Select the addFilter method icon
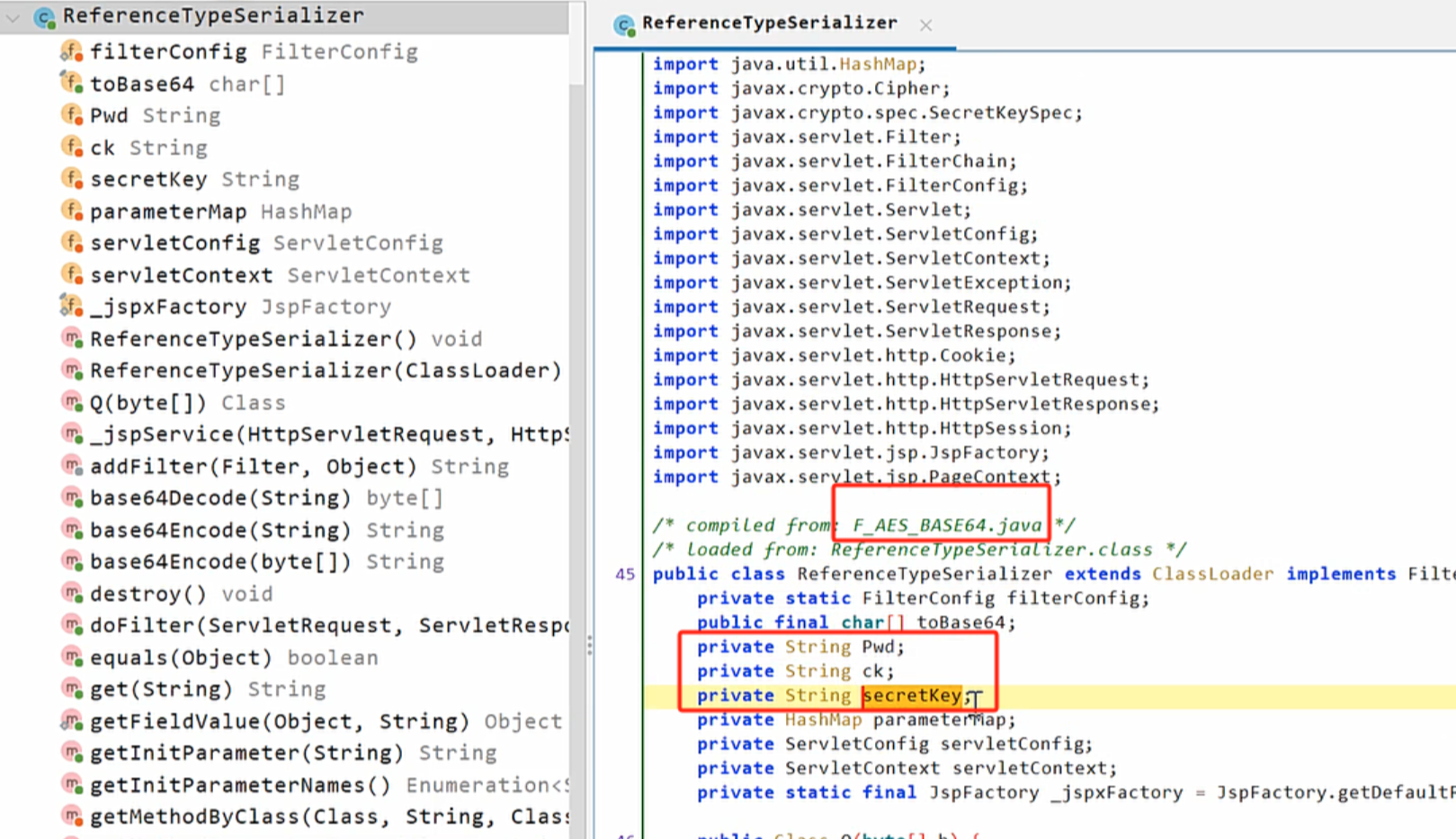 pyautogui.click(x=72, y=466)
